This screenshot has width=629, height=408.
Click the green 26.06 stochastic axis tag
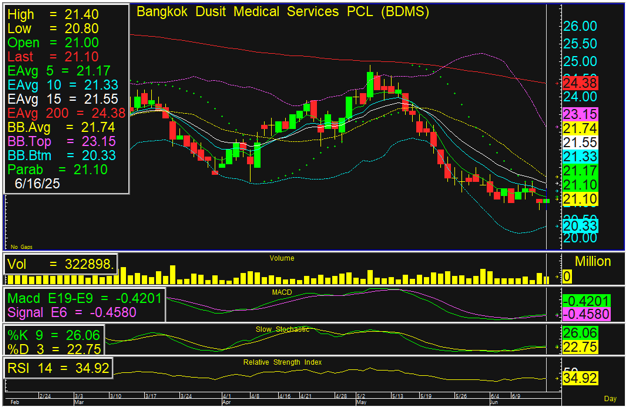click(x=580, y=333)
